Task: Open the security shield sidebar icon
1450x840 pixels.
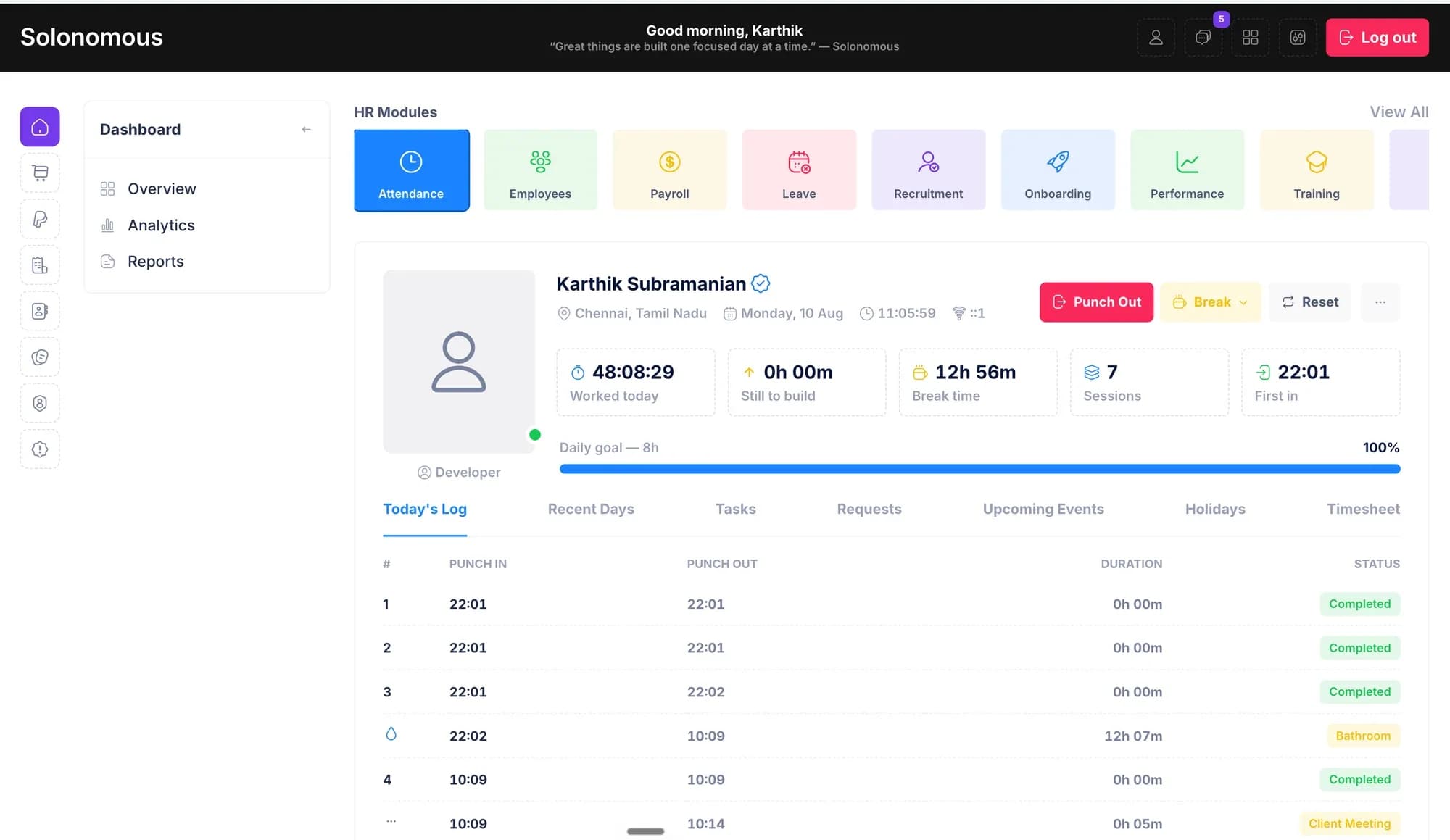Action: (40, 403)
